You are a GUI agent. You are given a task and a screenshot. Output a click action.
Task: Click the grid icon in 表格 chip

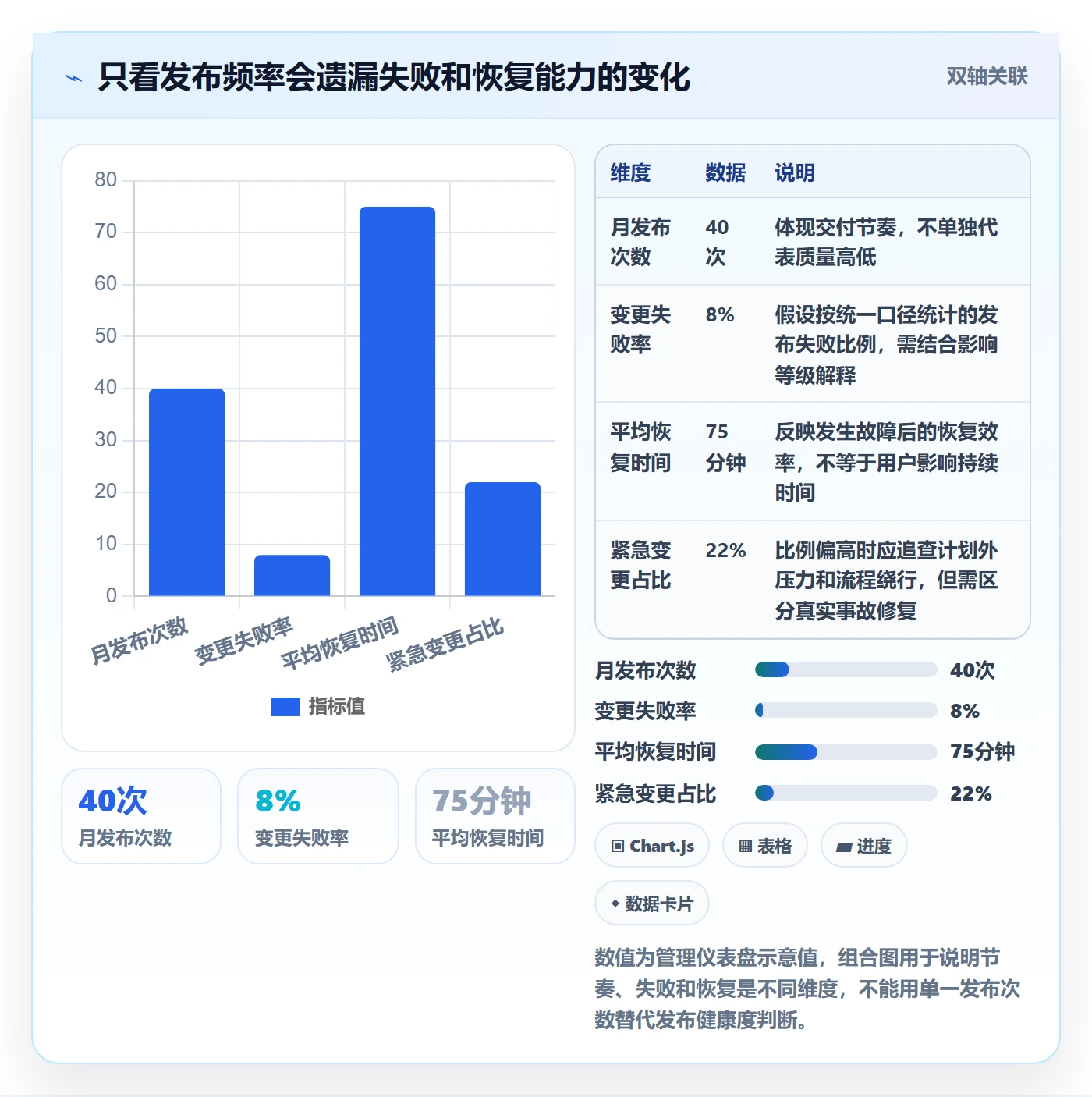(746, 847)
